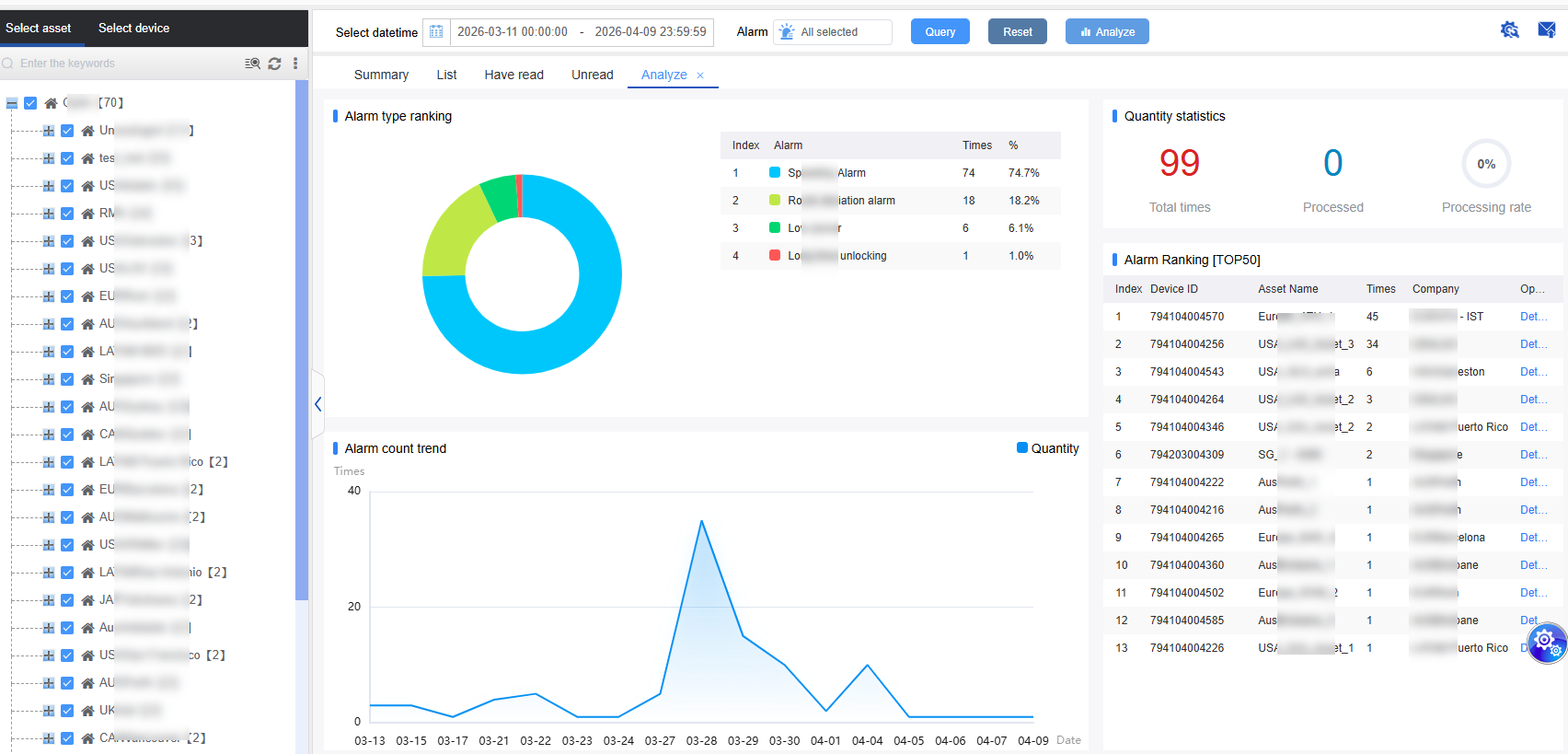The image size is (1568, 754).
Task: Open the calendar date picker icon
Action: (437, 32)
